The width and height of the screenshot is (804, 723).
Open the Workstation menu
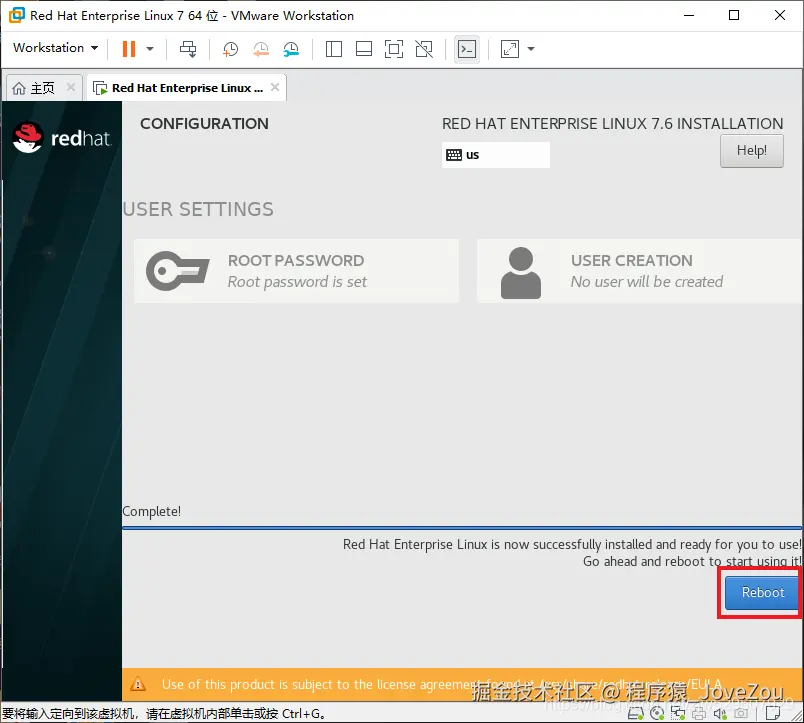click(55, 48)
